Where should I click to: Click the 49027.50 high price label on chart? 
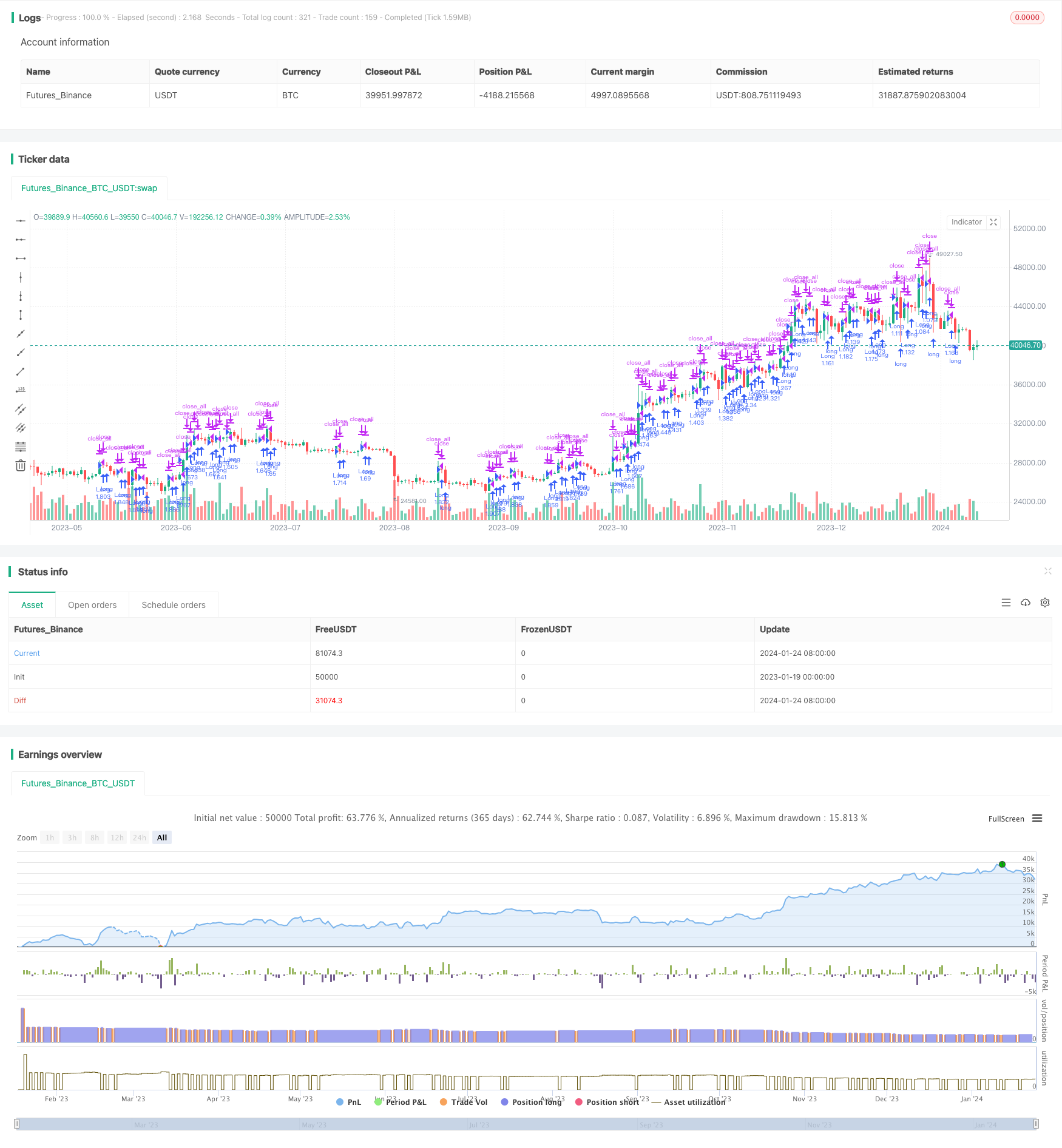coord(949,254)
